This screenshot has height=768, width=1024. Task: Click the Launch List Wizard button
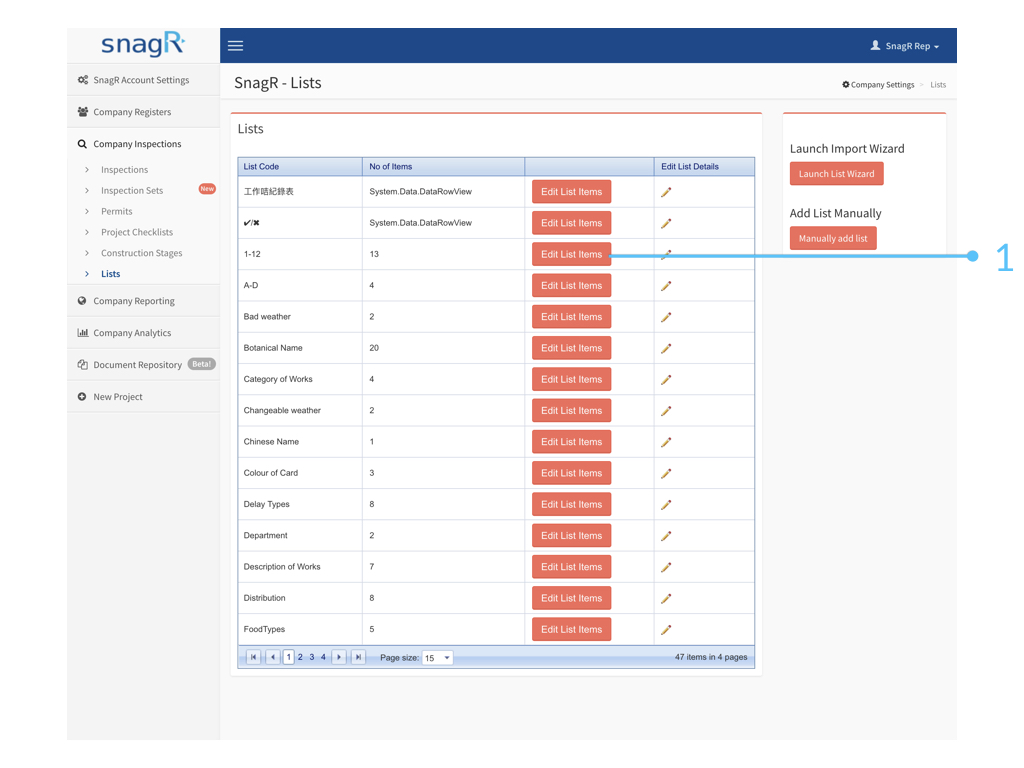coord(836,174)
